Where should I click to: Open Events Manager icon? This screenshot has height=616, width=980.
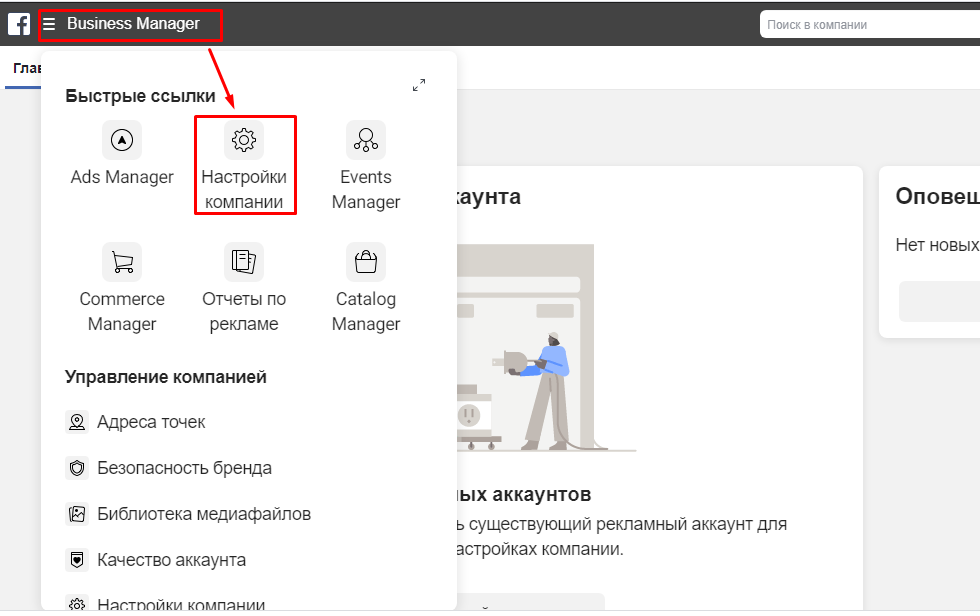pos(366,140)
